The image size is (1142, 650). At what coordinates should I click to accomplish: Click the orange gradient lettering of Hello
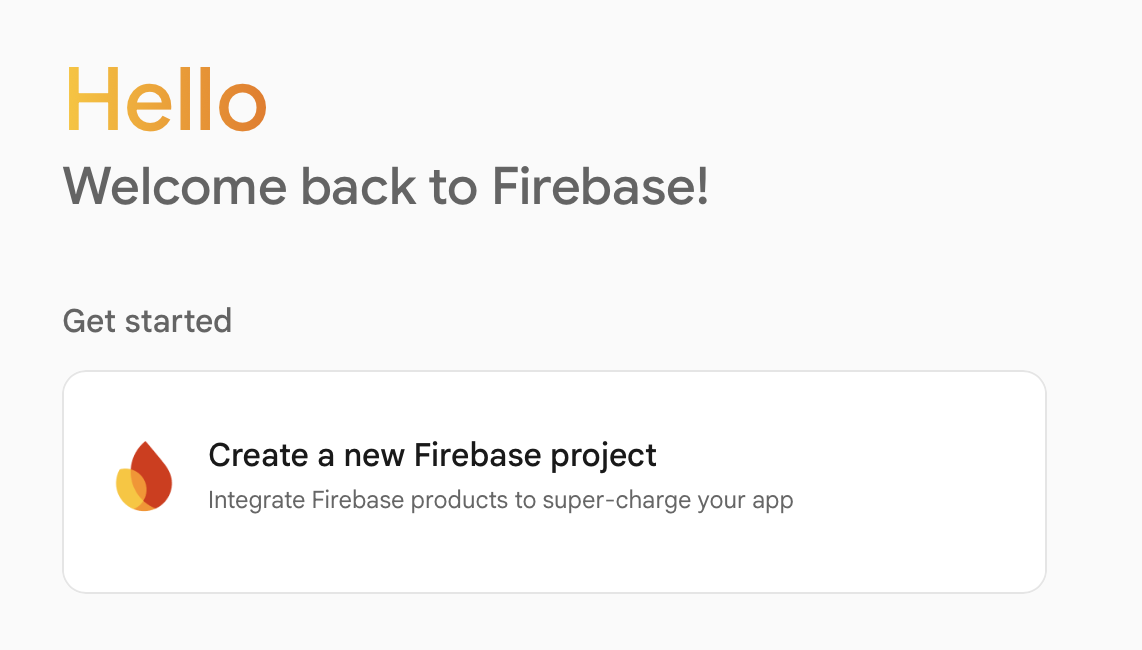tap(165, 98)
